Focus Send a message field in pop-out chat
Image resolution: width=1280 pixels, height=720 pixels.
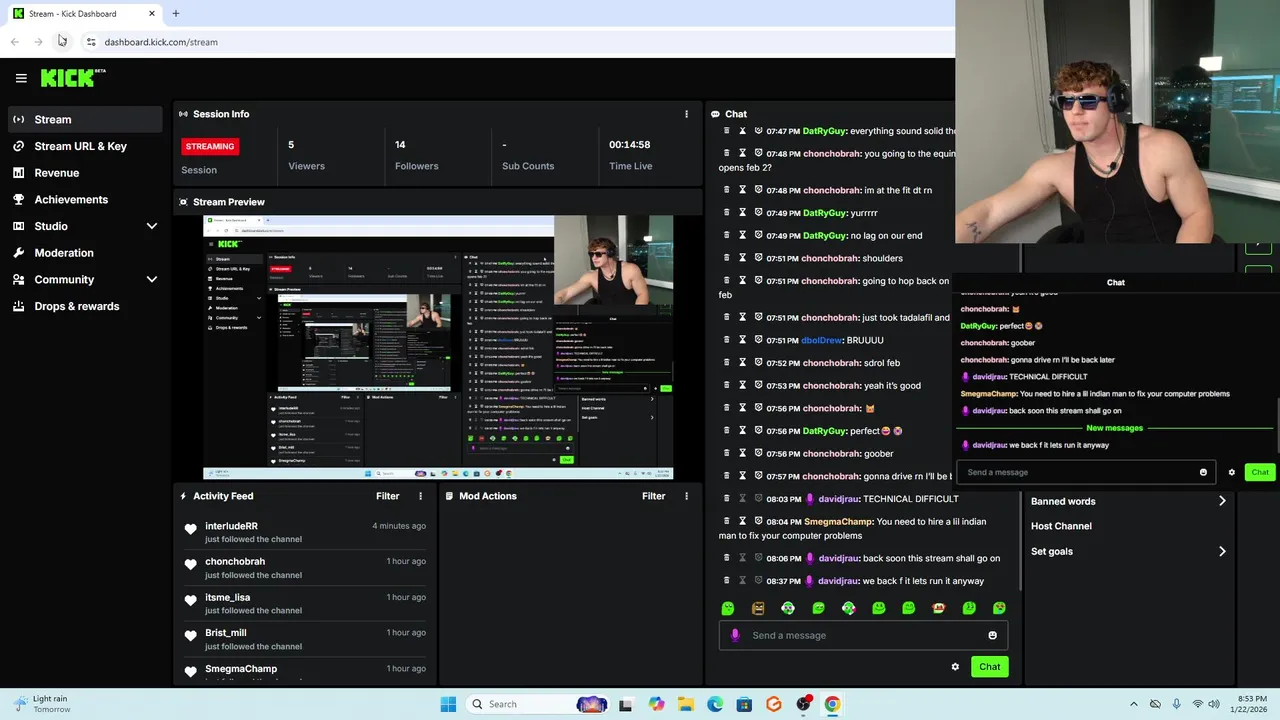[x=1085, y=472]
